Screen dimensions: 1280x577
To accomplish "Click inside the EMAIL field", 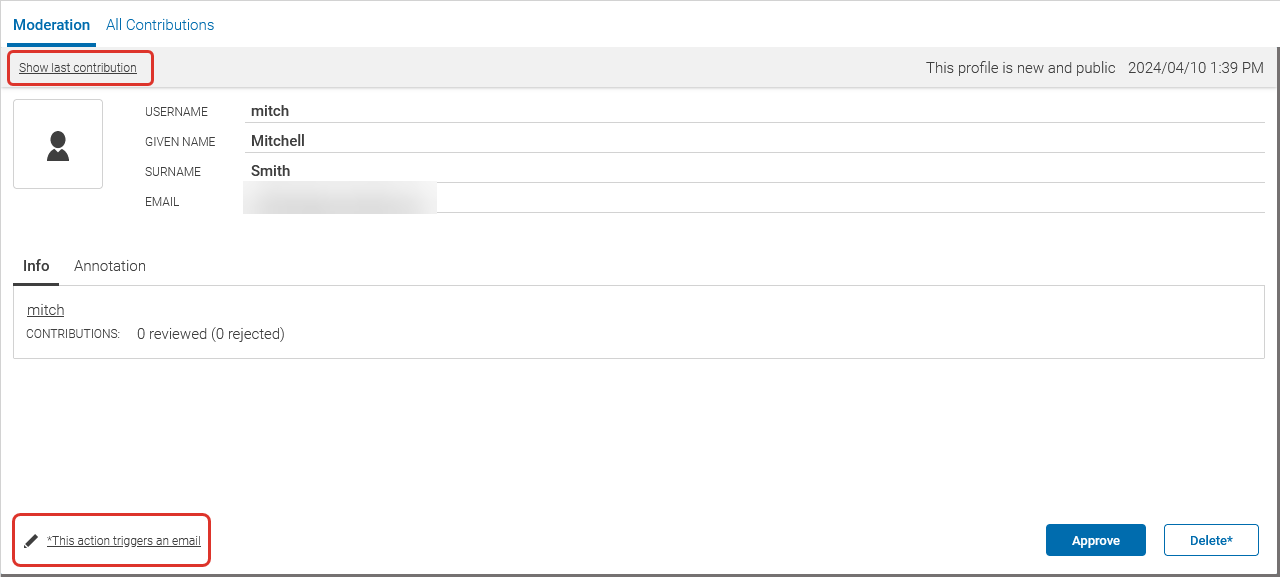I will pyautogui.click(x=340, y=197).
